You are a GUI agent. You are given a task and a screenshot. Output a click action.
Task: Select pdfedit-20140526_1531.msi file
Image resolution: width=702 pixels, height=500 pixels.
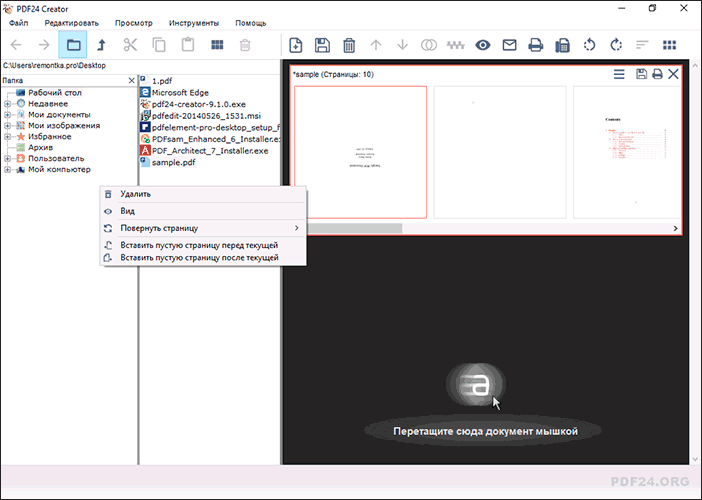tap(206, 116)
